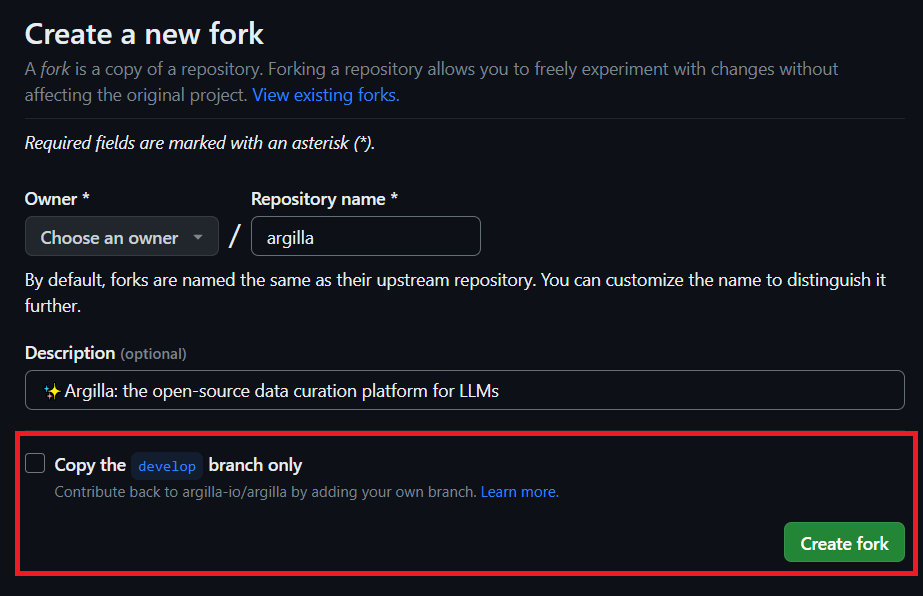
Task: Click the sparkles emoji in the description
Action: click(x=52, y=391)
